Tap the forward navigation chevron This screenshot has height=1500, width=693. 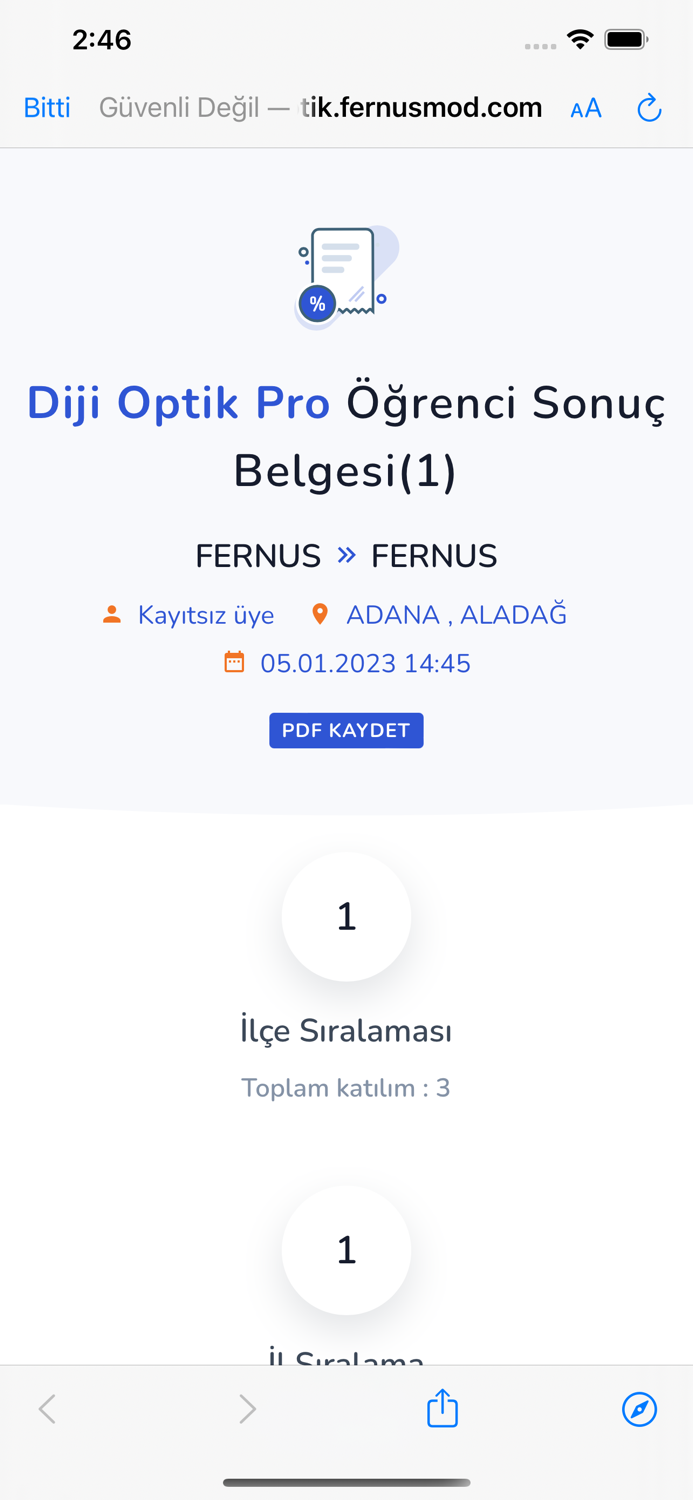[246, 1408]
